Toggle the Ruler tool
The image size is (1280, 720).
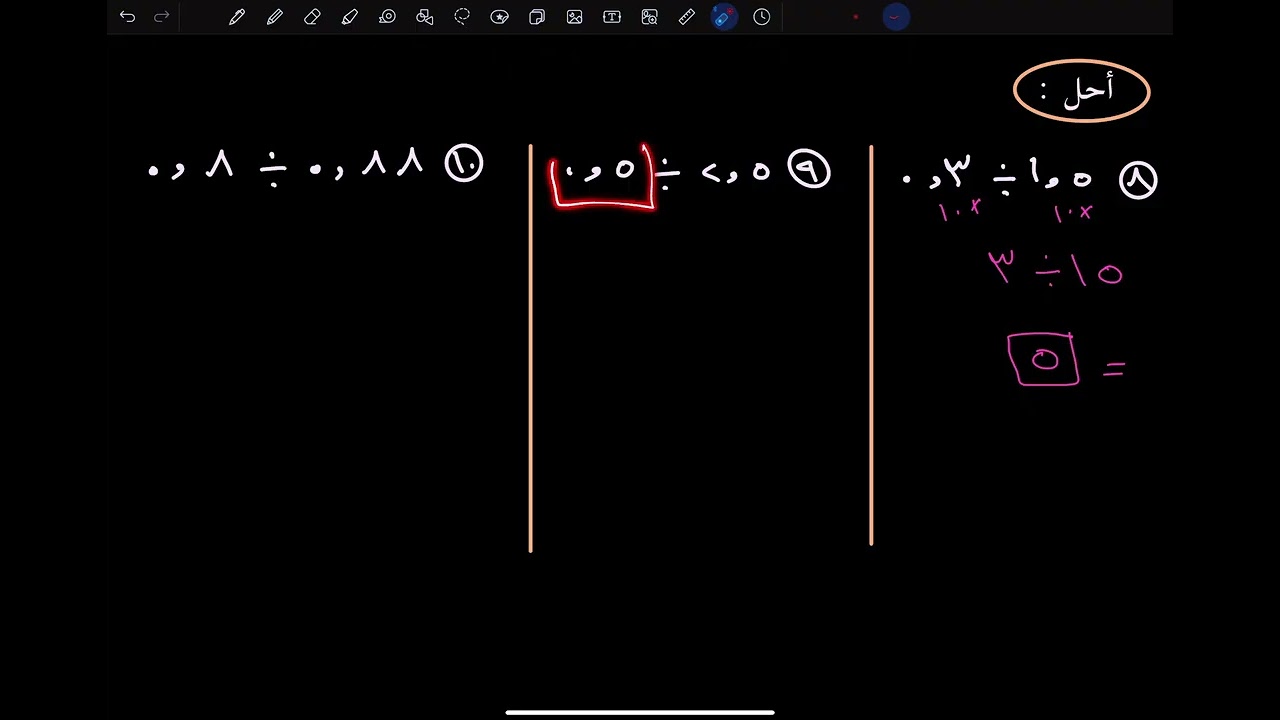[687, 17]
